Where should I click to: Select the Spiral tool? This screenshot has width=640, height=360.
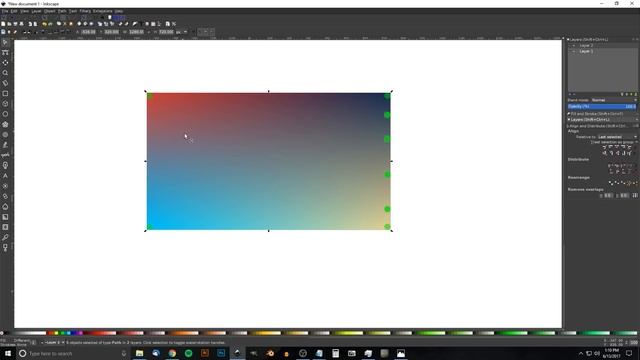click(x=5, y=135)
